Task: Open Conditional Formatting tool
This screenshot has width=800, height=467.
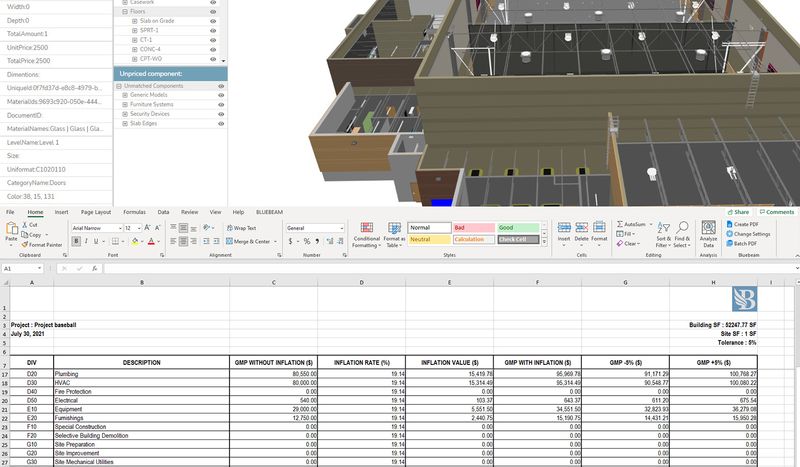Action: [x=366, y=229]
